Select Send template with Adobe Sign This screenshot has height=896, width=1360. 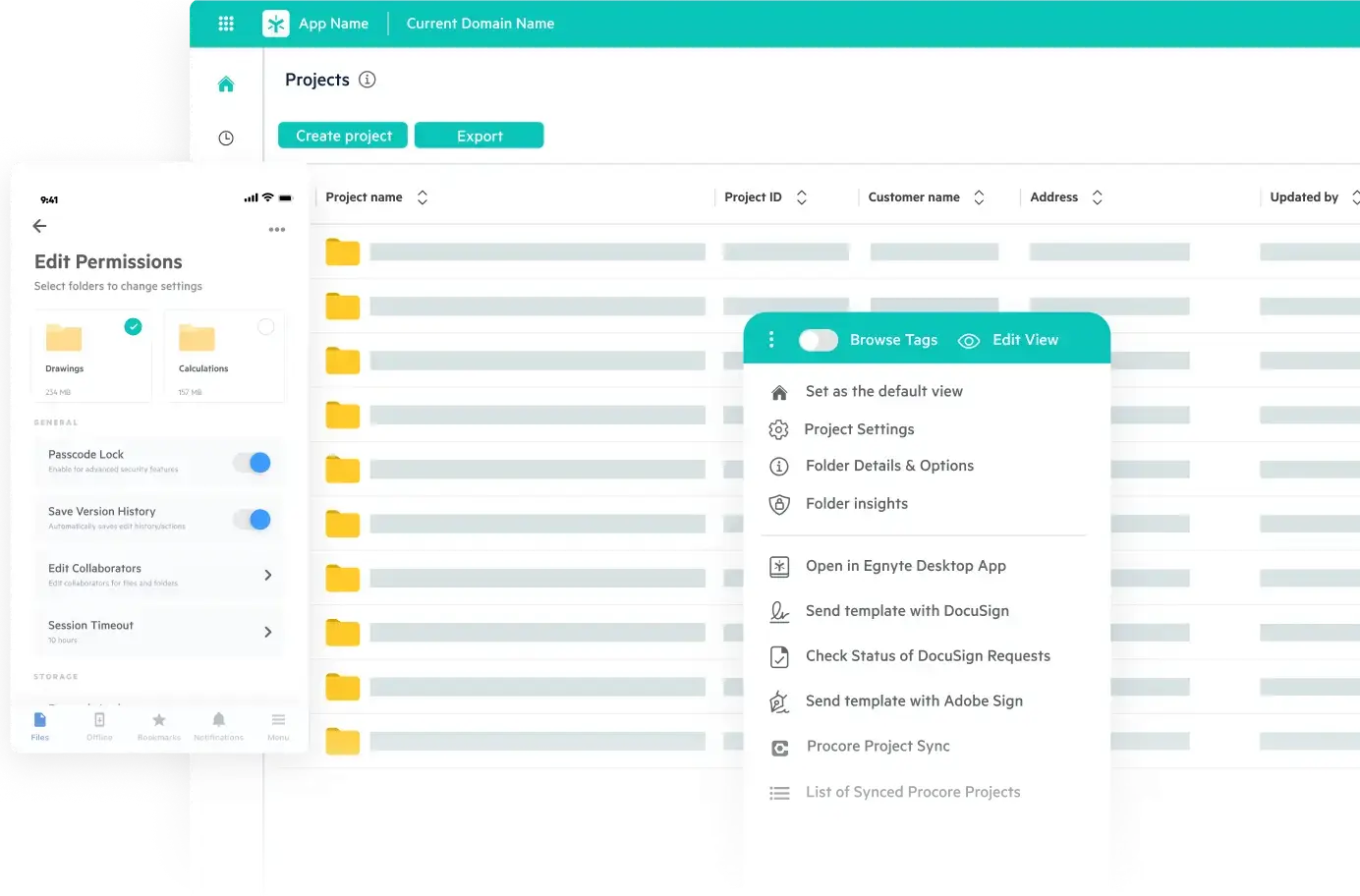[x=914, y=700]
